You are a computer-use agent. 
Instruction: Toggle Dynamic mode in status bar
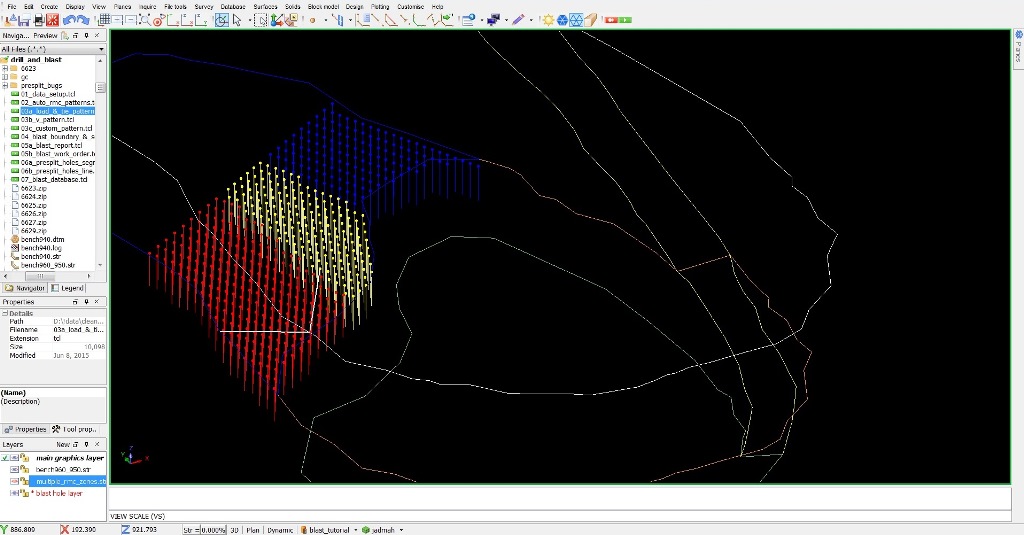280,530
